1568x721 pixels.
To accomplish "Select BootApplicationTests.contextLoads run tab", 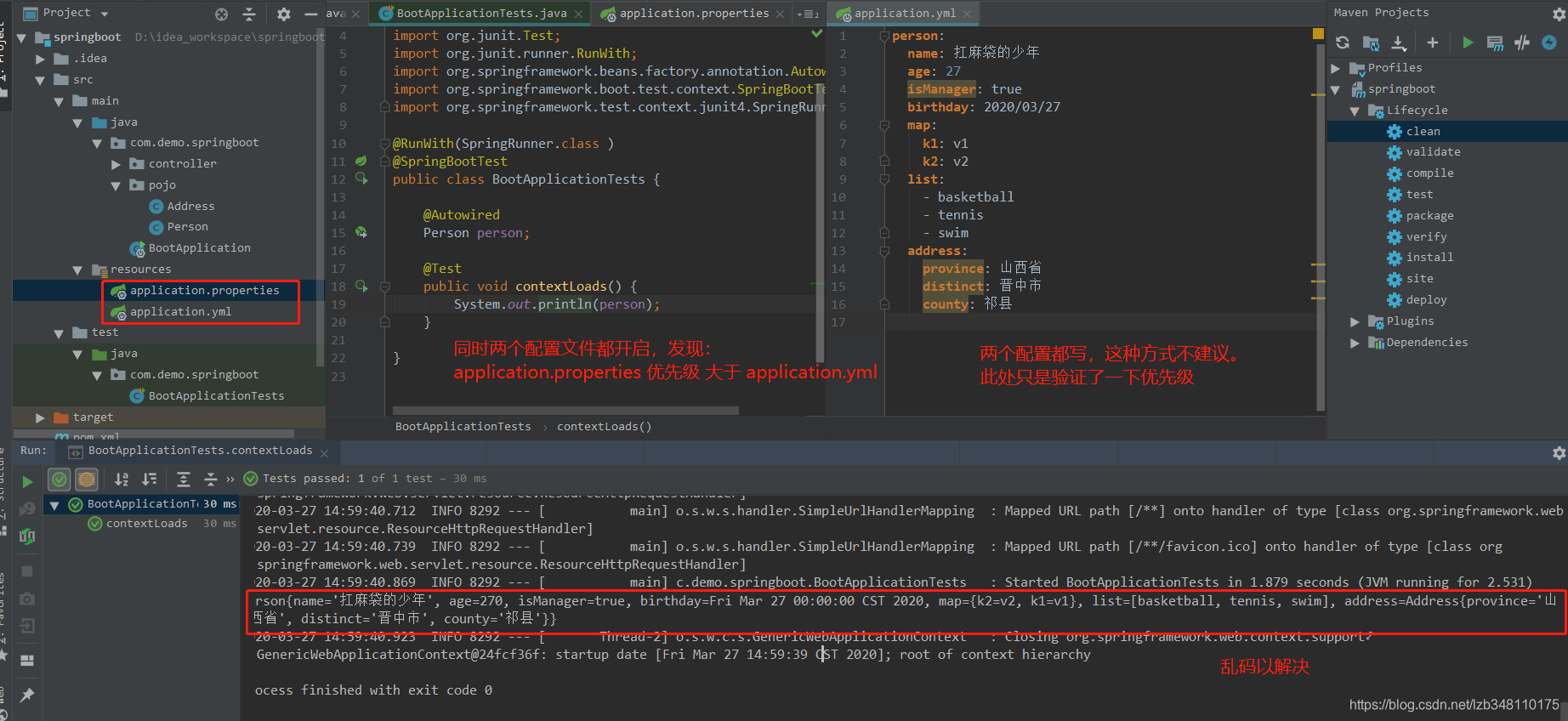I will (x=200, y=451).
